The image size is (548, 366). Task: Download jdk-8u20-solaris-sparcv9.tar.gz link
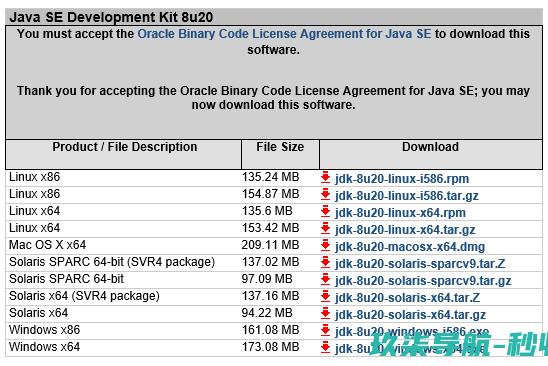423,281
